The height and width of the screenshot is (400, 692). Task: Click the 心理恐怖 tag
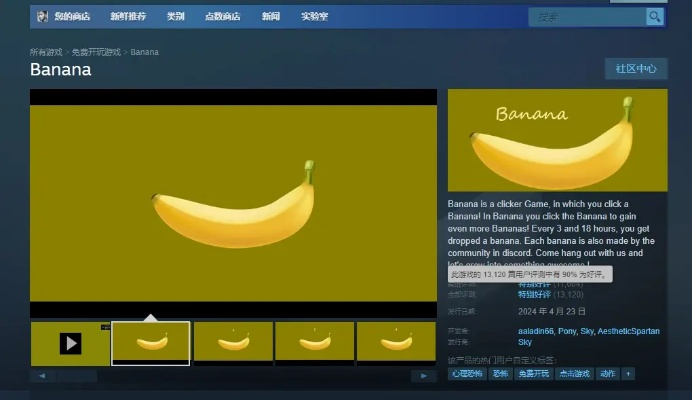465,373
